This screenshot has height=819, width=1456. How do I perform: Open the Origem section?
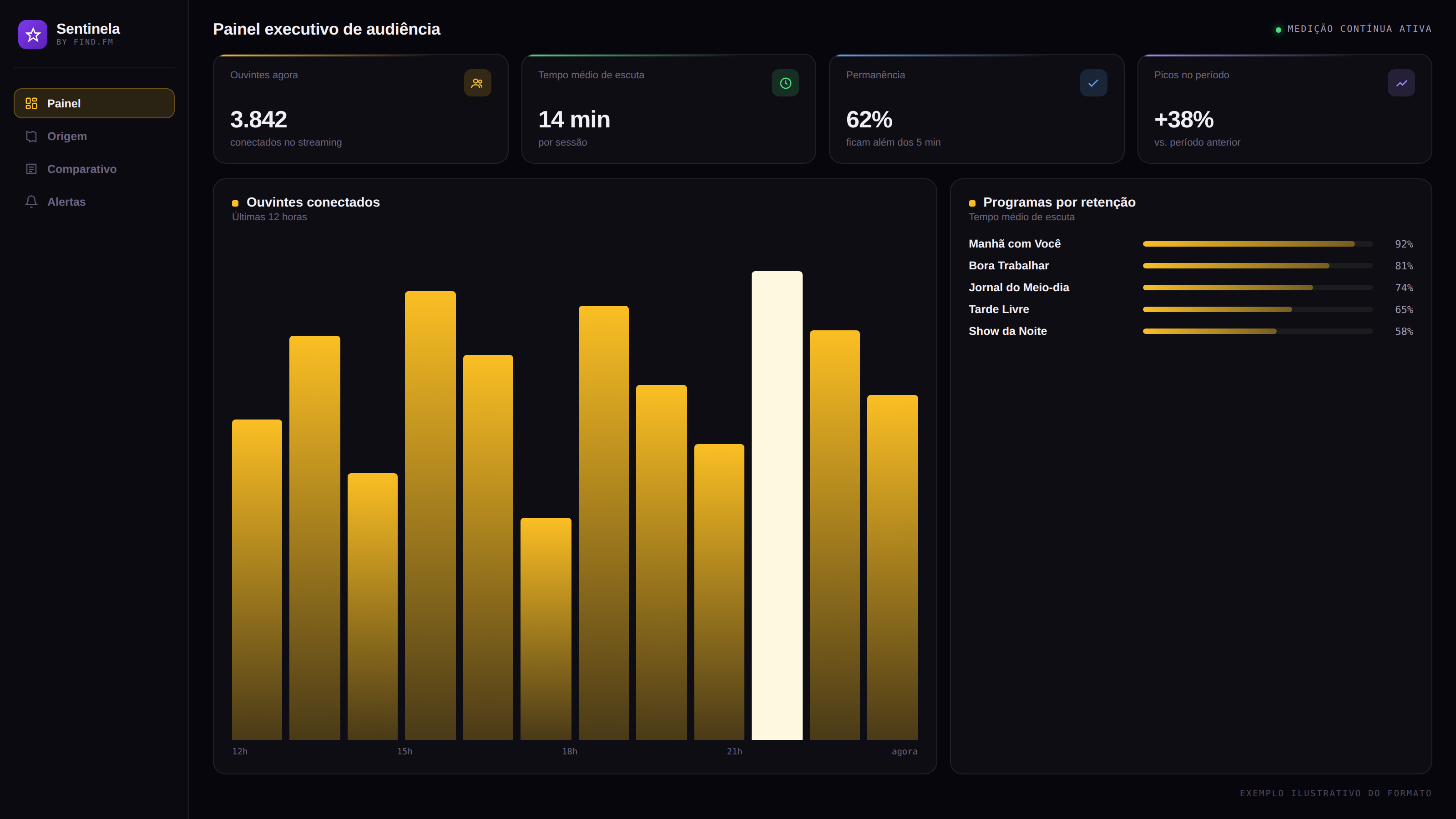pos(94,136)
